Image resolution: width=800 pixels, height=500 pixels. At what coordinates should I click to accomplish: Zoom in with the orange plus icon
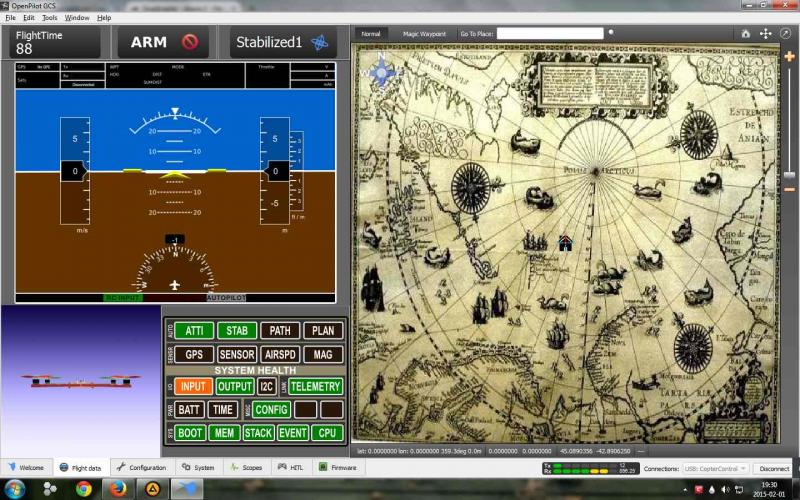(x=790, y=56)
